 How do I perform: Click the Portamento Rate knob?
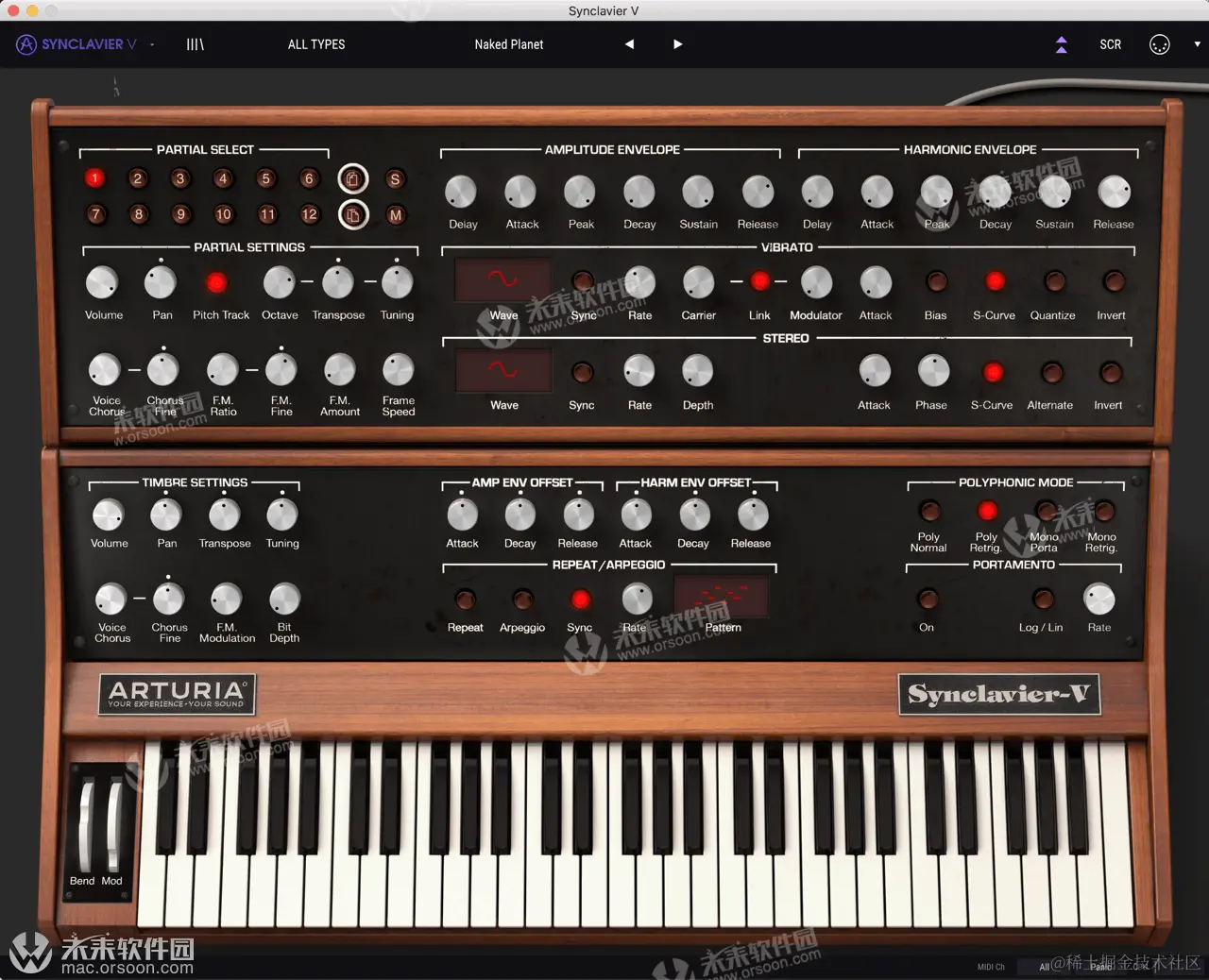pos(1099,599)
